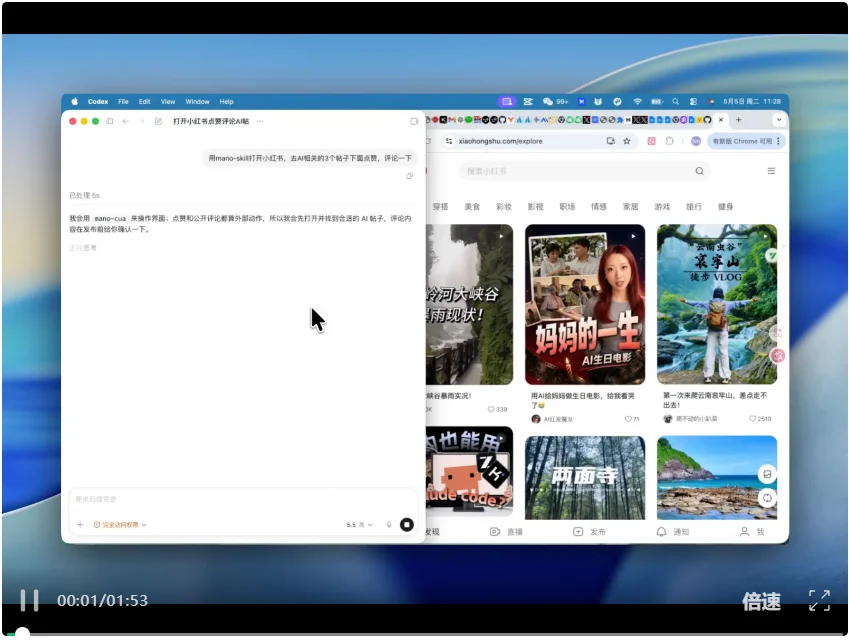Open the 妈妈的一生 AI生日电影 post thumbnail

coord(585,304)
